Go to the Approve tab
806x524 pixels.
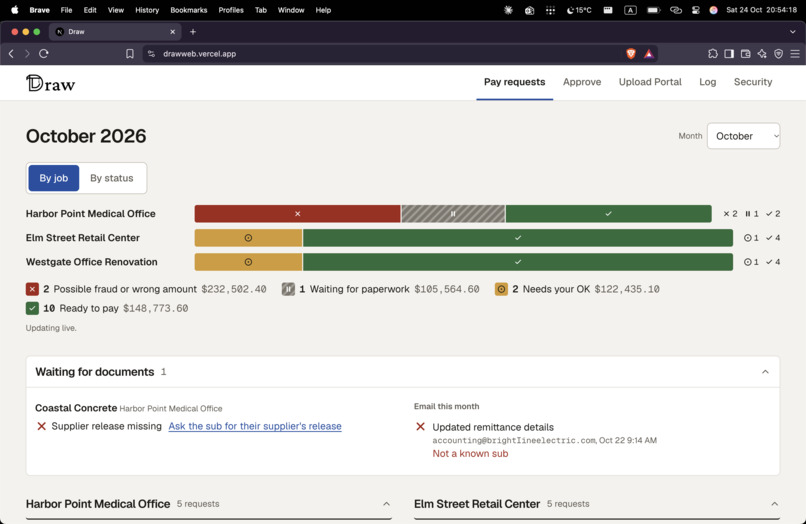[582, 82]
